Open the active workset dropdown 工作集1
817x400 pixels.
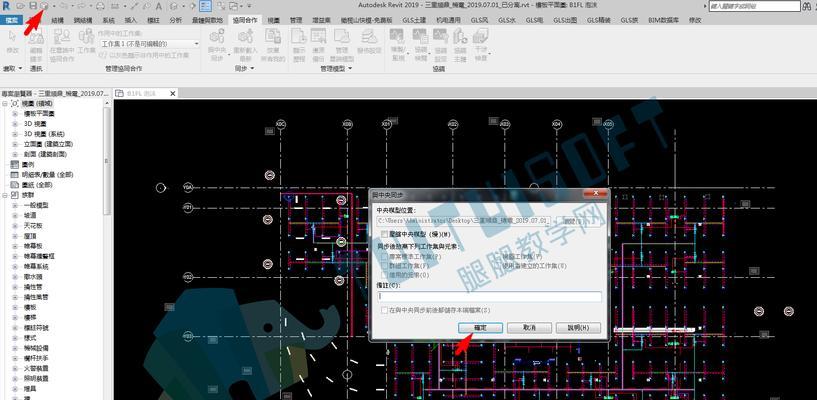150,44
